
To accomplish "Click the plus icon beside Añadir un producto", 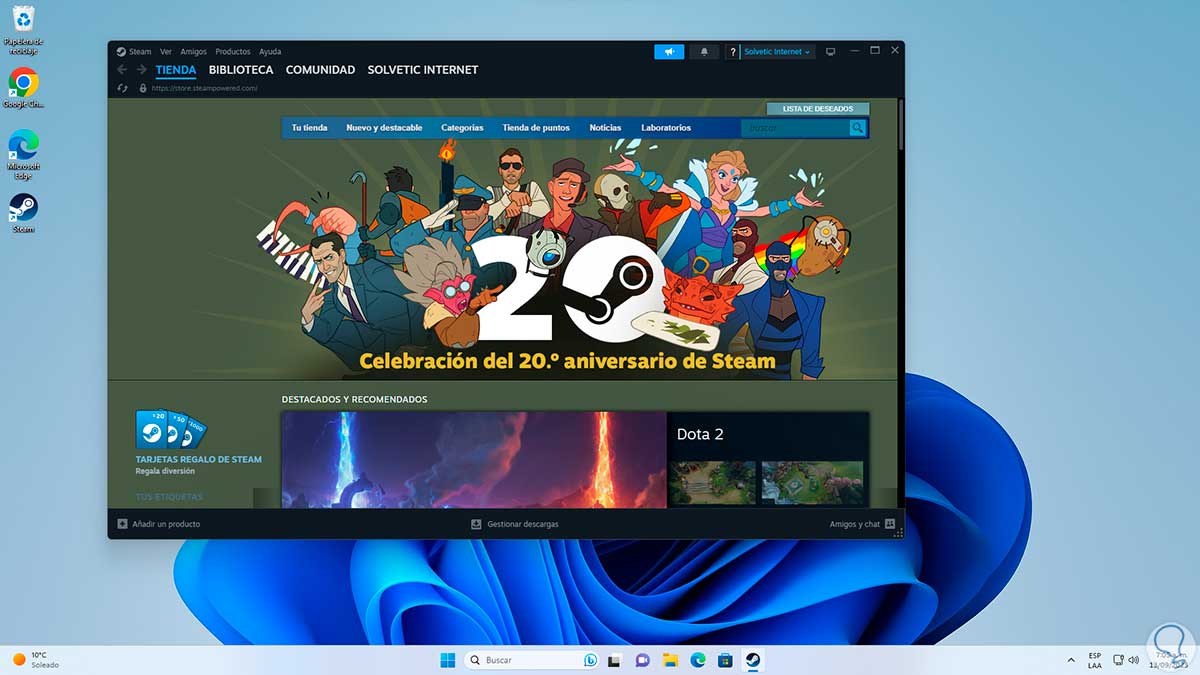I will (122, 524).
